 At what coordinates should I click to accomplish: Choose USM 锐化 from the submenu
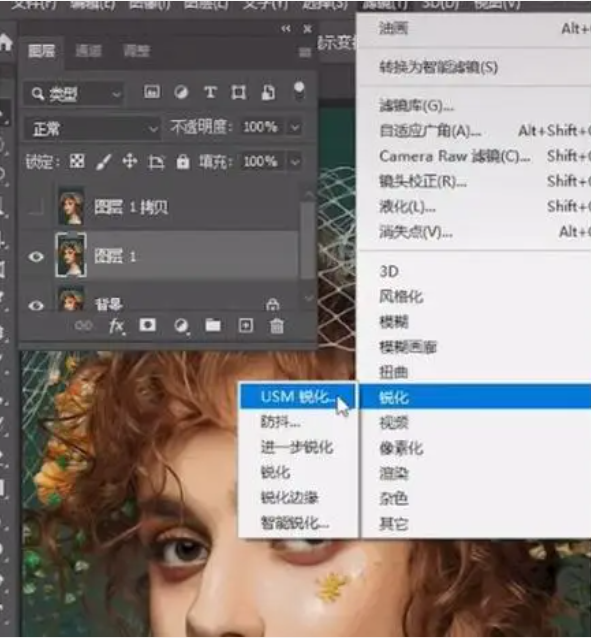[x=297, y=397]
